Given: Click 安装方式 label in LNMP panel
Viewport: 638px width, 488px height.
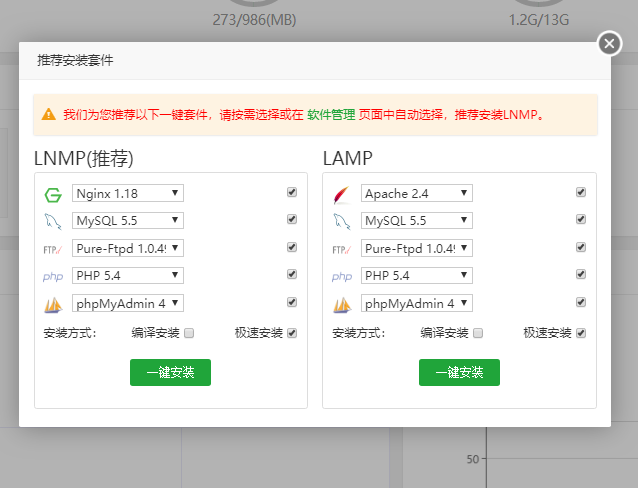Looking at the screenshot, I should (x=70, y=333).
